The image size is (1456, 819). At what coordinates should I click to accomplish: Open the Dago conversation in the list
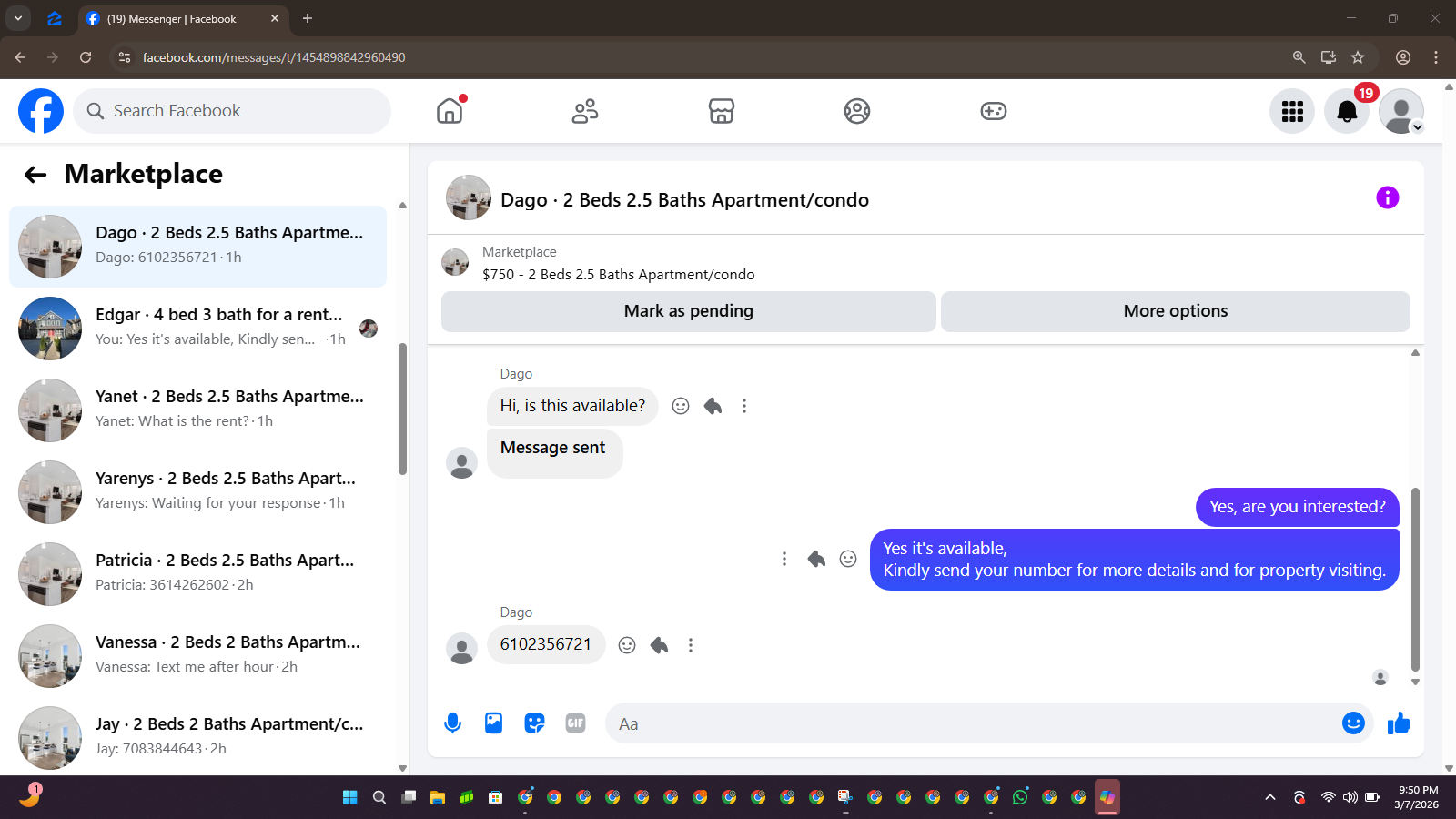tap(197, 247)
